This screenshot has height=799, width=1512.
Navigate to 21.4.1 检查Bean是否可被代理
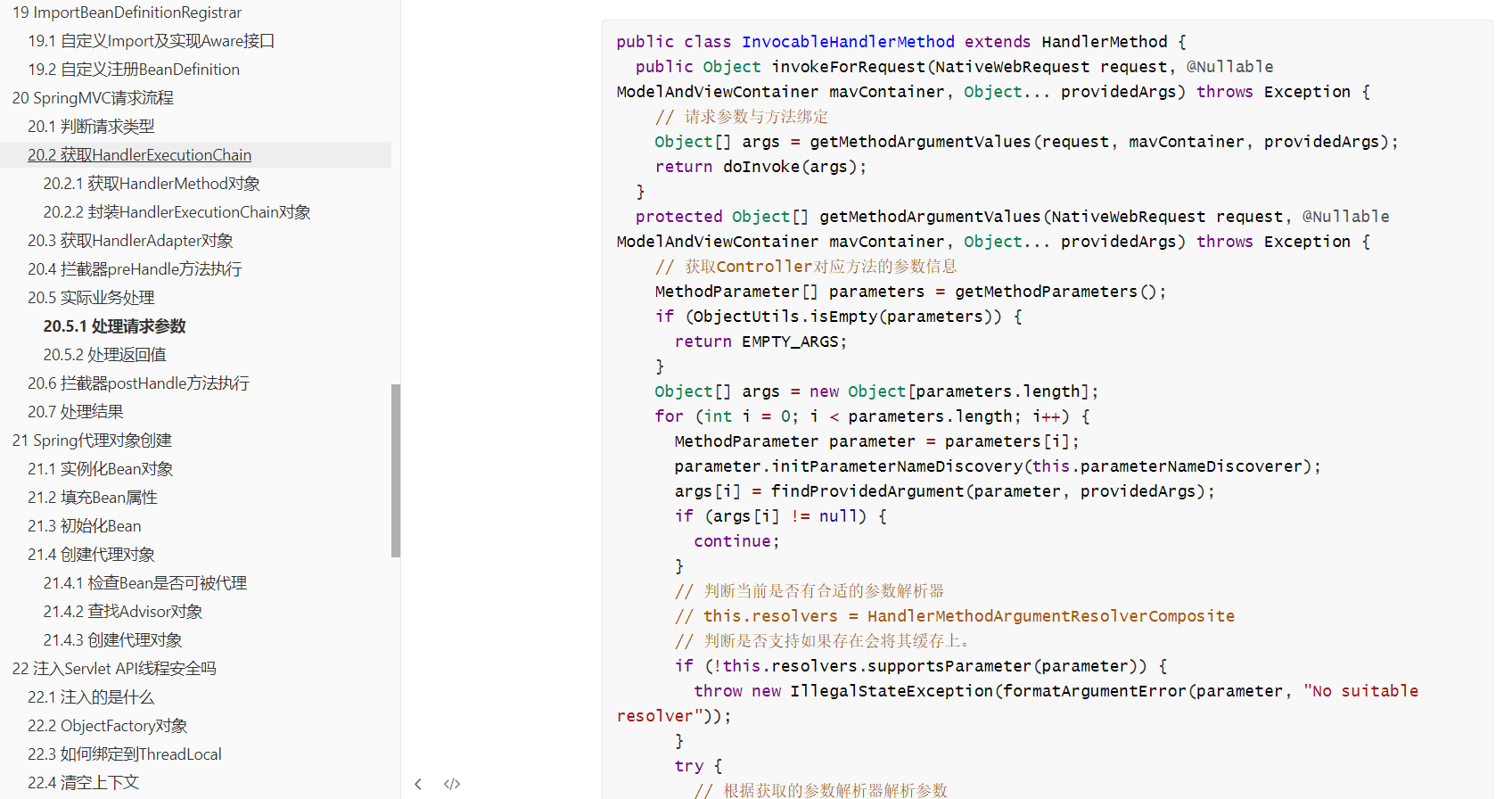[x=145, y=583]
